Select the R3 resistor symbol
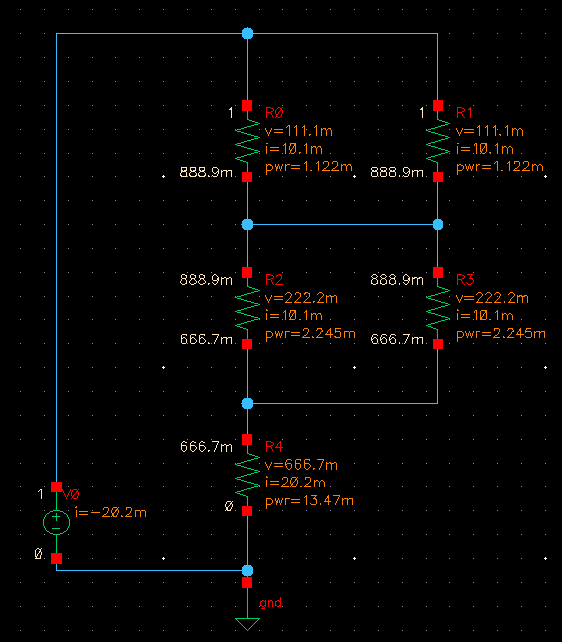This screenshot has height=642, width=562. [438, 308]
